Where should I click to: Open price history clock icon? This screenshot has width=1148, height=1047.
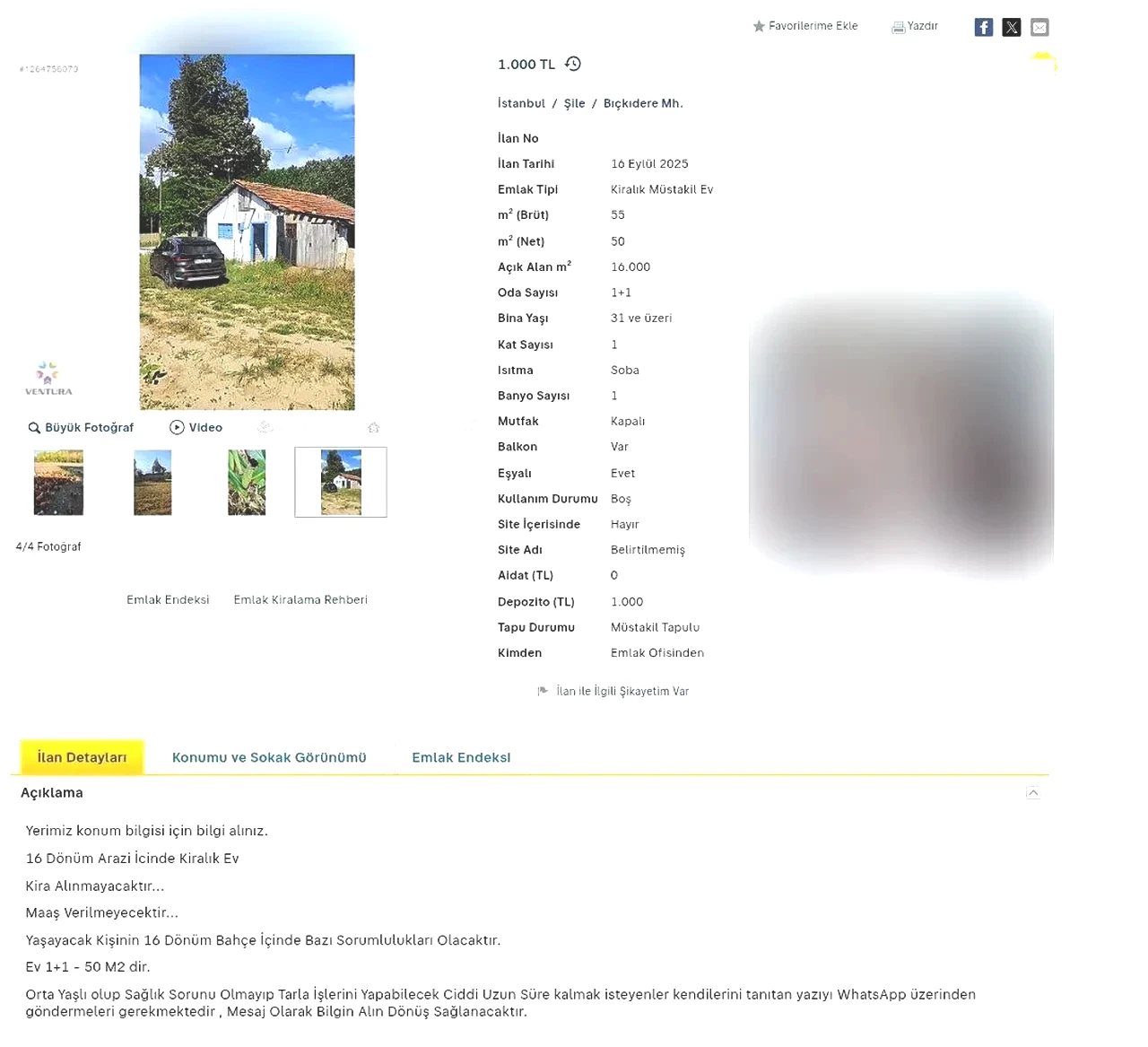coord(573,64)
